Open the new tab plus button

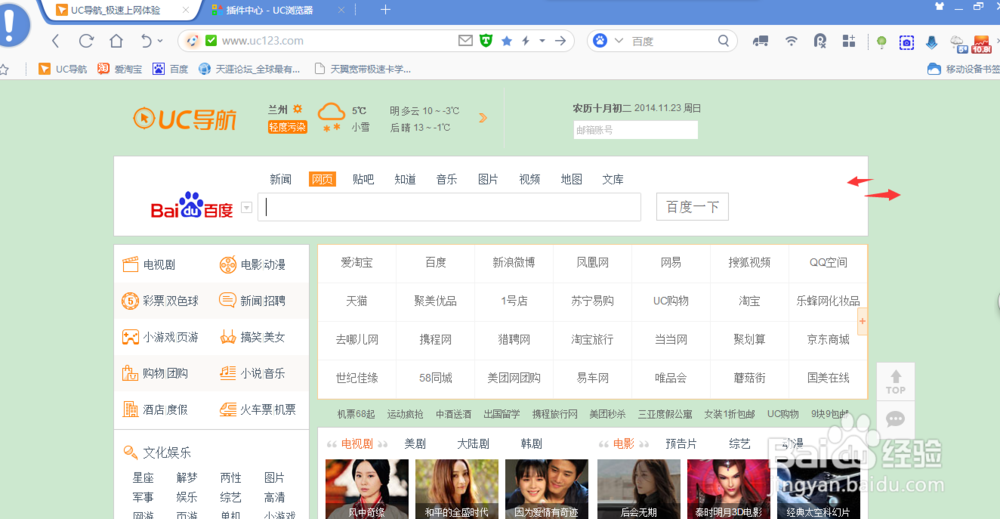tap(385, 10)
